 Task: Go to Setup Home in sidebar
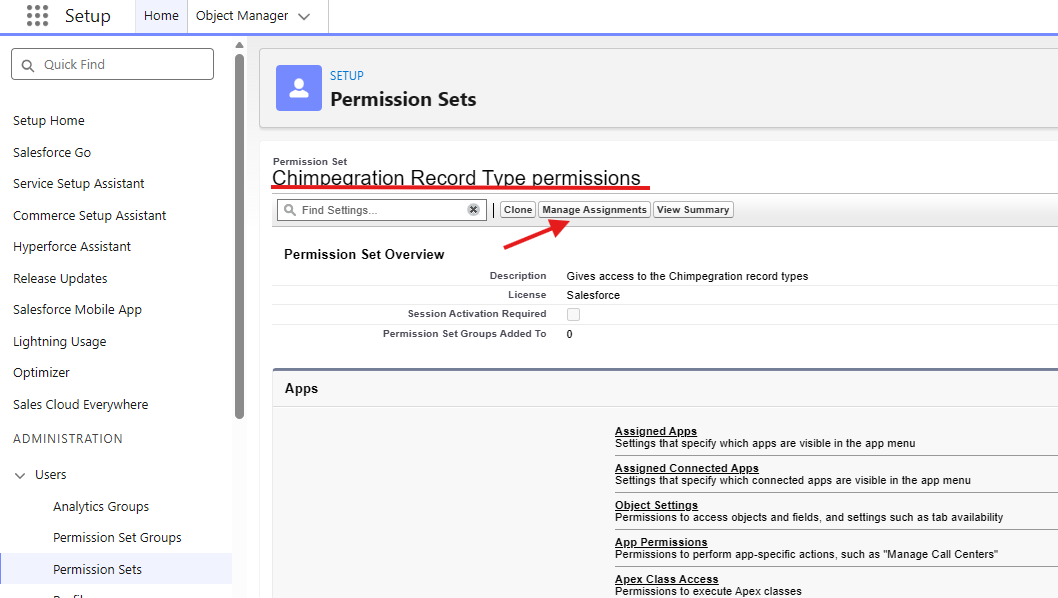49,121
